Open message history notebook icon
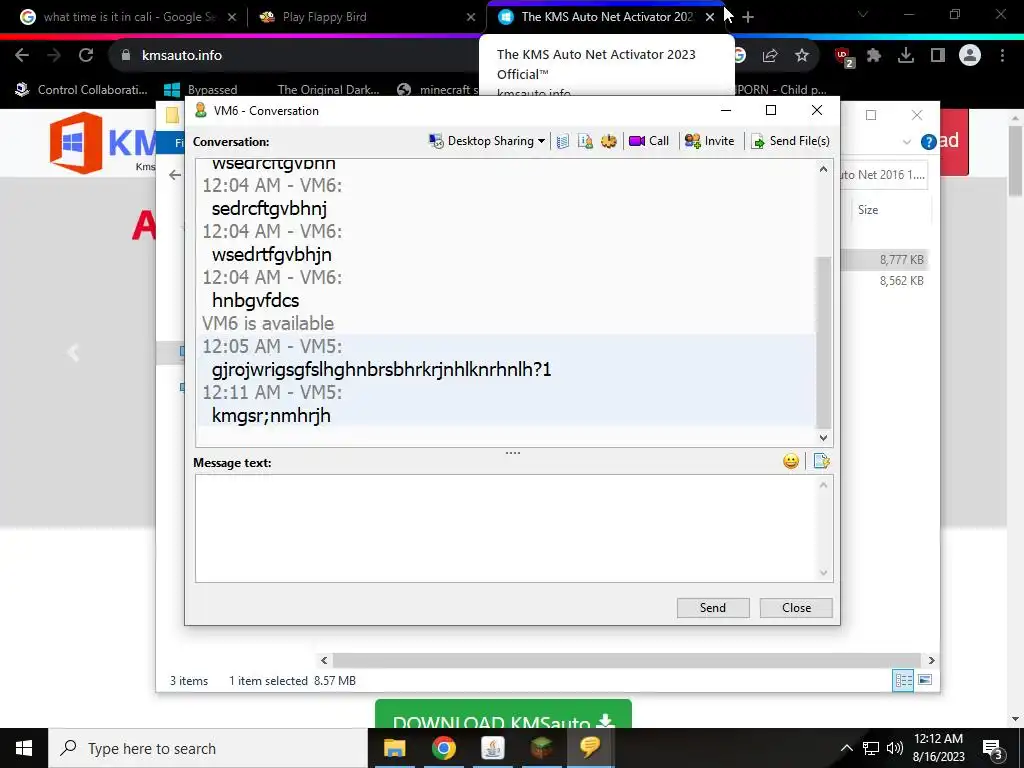Screen dimensions: 1024x768 click(x=563, y=141)
